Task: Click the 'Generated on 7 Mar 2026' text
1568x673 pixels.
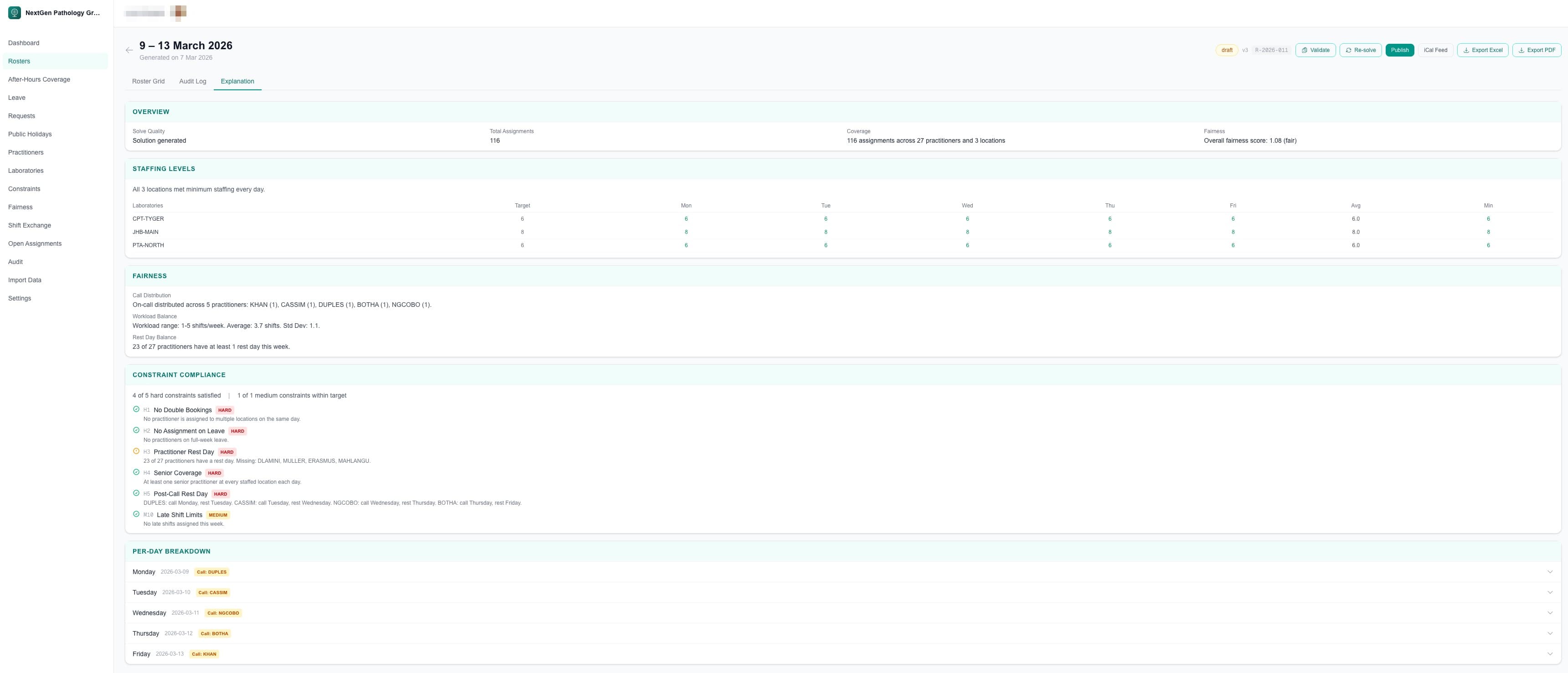Action: tap(176, 58)
